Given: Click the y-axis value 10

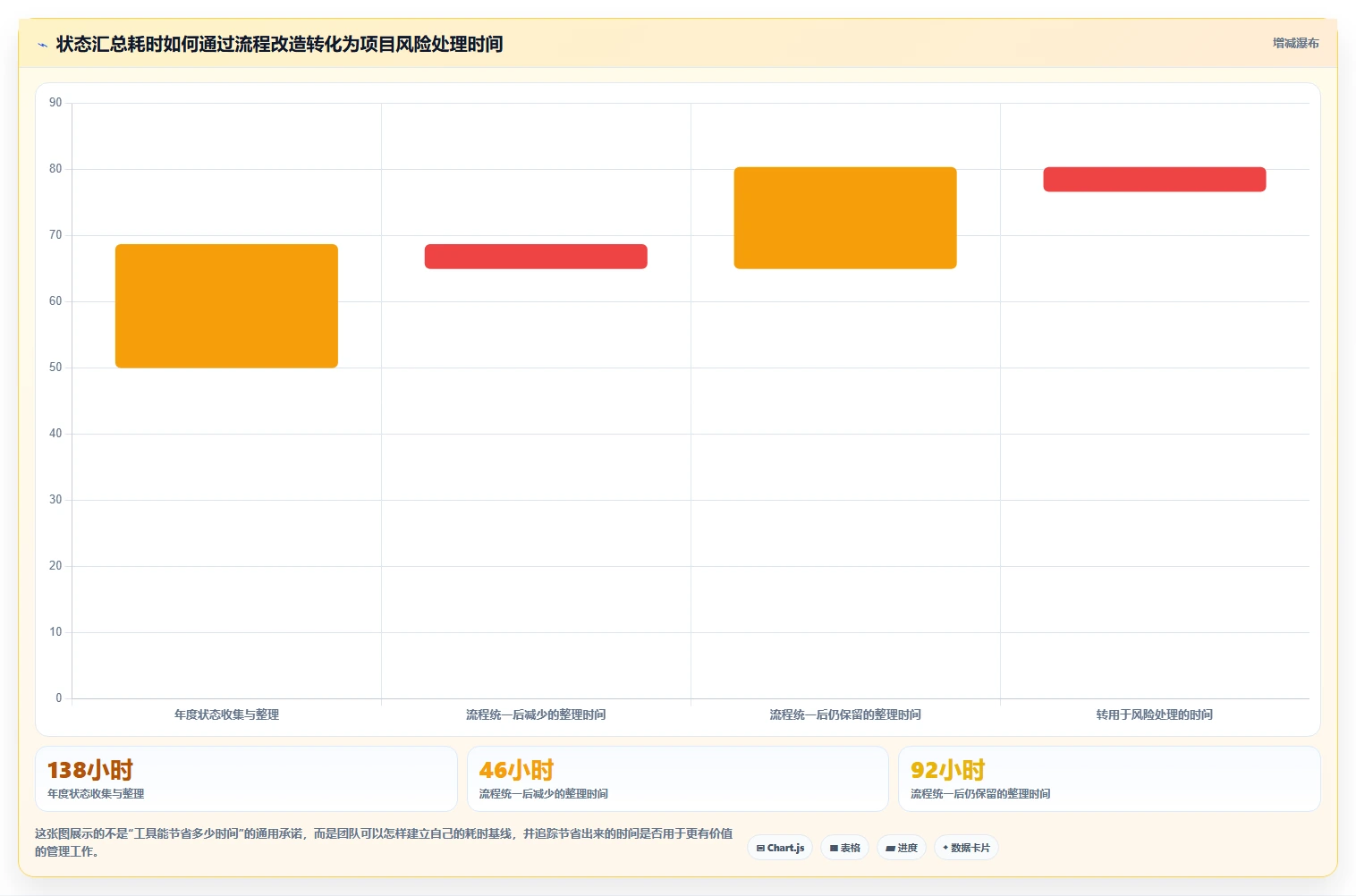Looking at the screenshot, I should [55, 632].
